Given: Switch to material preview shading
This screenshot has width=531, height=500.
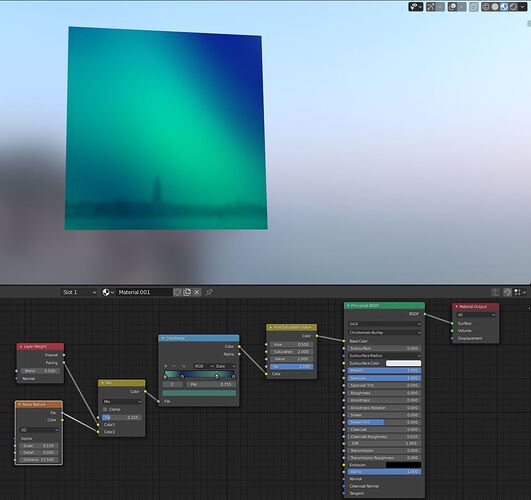Looking at the screenshot, I should pyautogui.click(x=504, y=7).
